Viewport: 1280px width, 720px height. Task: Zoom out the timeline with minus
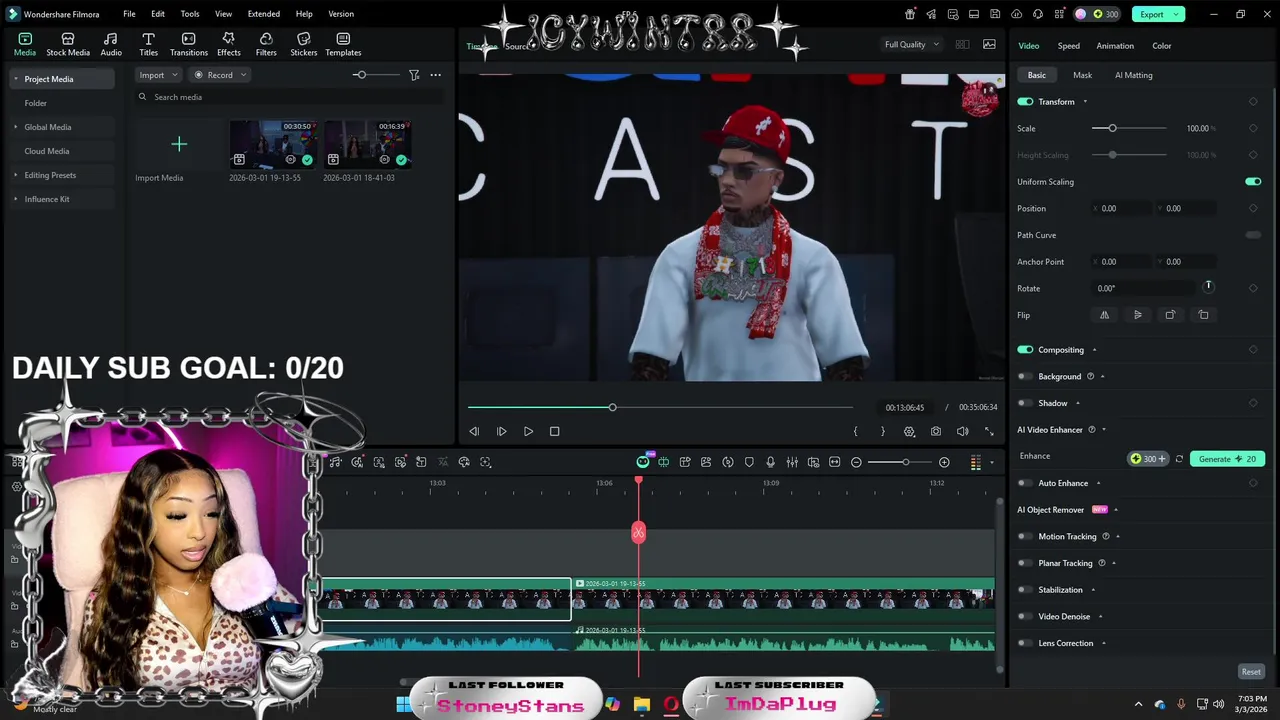coord(856,462)
